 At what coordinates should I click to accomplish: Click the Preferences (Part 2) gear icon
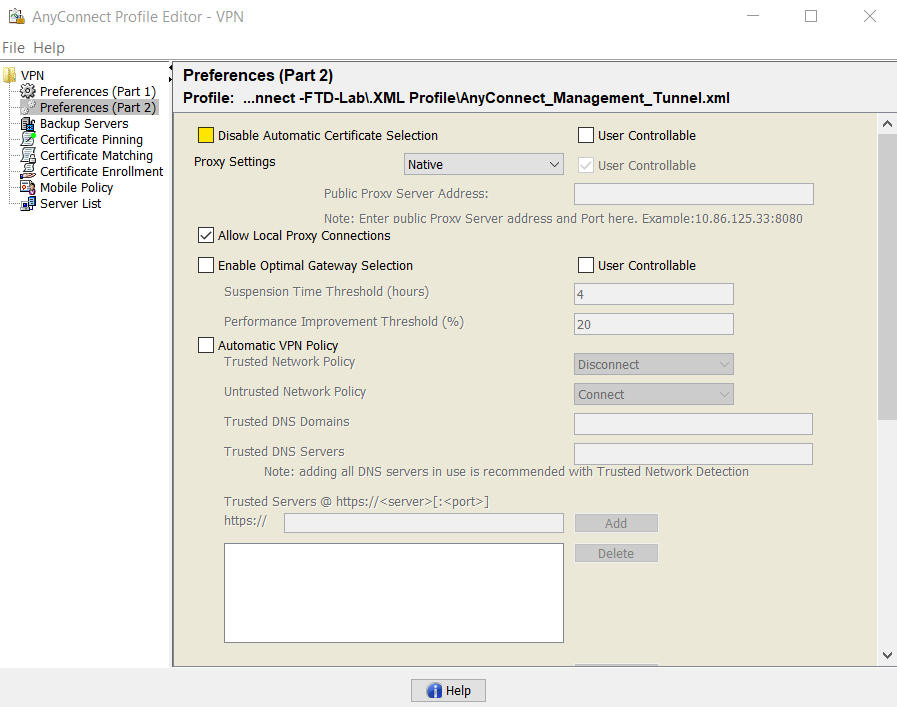pyautogui.click(x=27, y=107)
